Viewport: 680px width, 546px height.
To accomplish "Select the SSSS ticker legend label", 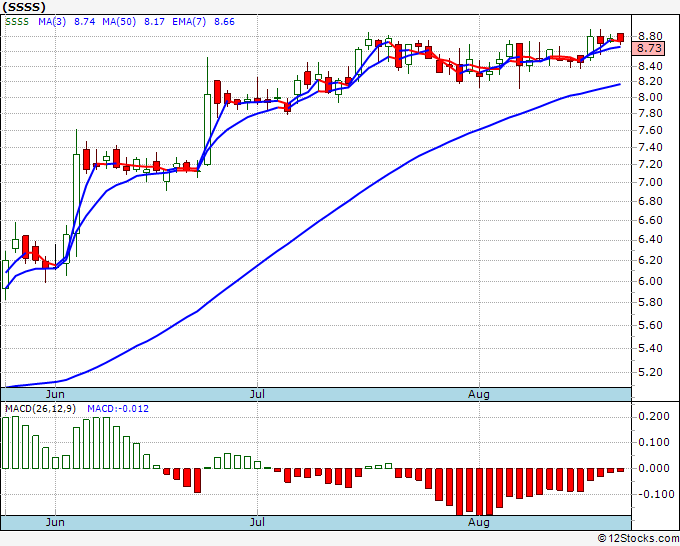I will (17, 22).
